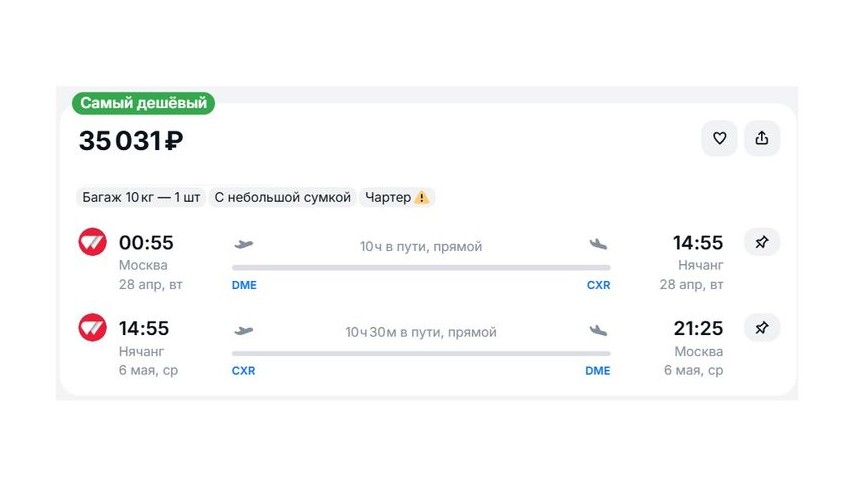Click the 'С небольшой сумкой' tag
The height and width of the screenshot is (490, 850).
[283, 198]
